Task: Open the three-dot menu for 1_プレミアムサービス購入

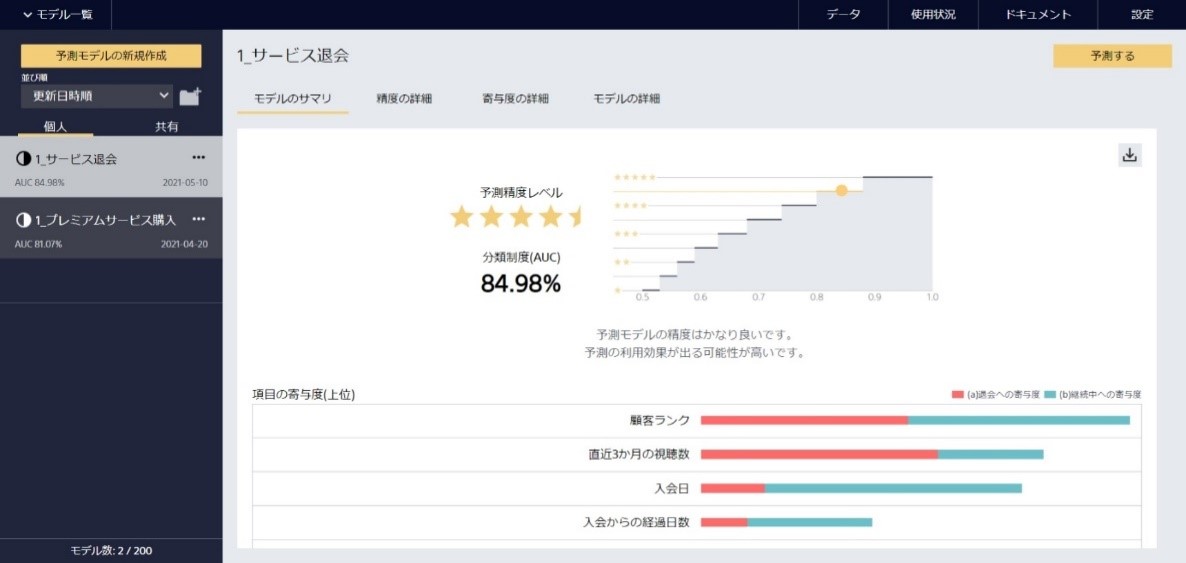Action: point(198,219)
